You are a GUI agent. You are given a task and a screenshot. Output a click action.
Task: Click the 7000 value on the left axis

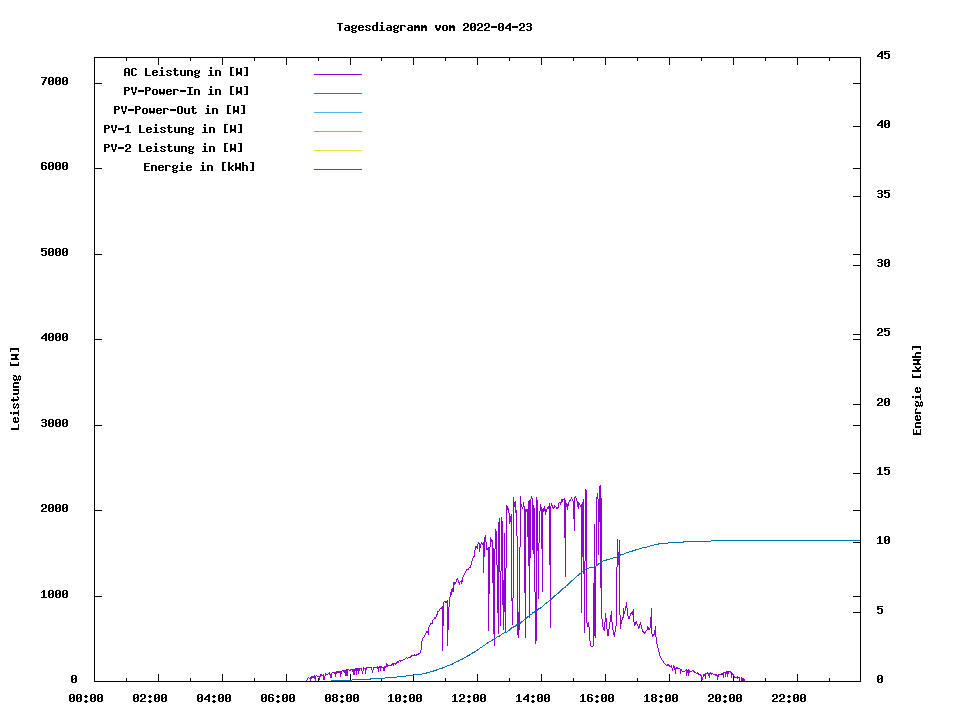coord(52,81)
